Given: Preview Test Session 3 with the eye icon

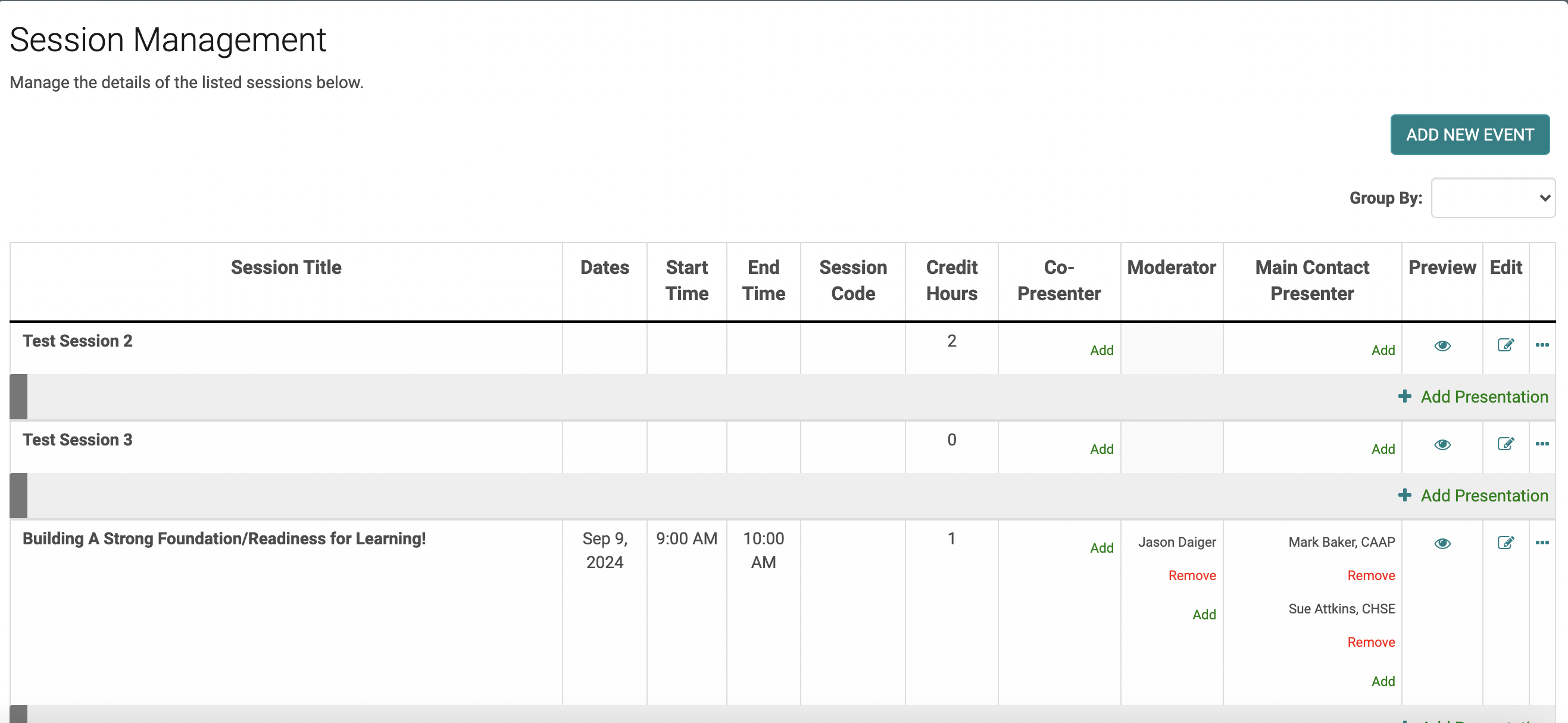Looking at the screenshot, I should (1442, 445).
